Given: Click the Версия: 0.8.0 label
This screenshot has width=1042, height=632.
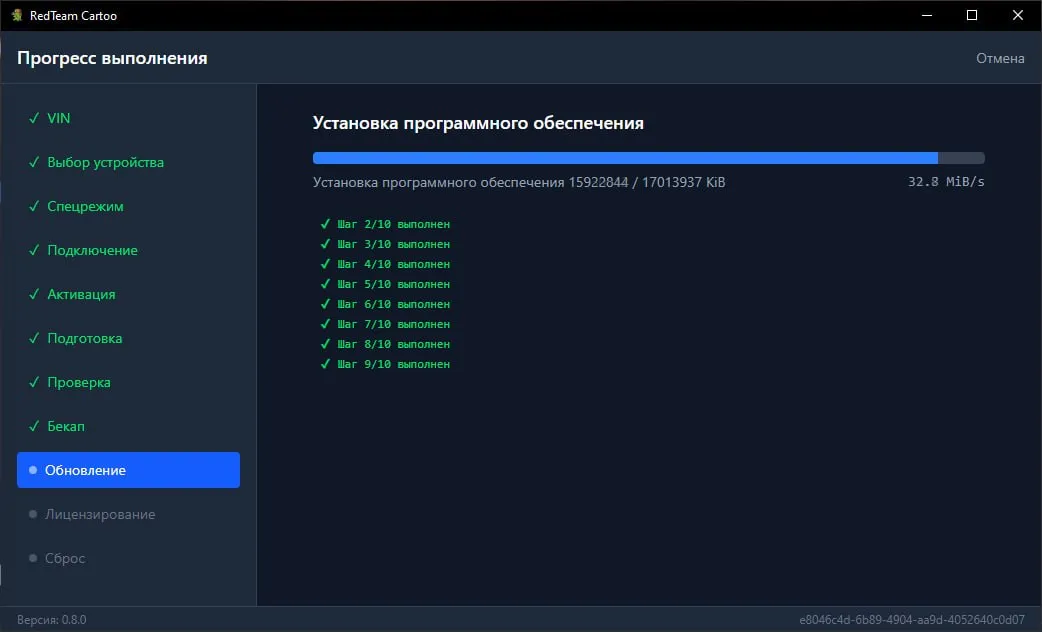Looking at the screenshot, I should pyautogui.click(x=52, y=619).
